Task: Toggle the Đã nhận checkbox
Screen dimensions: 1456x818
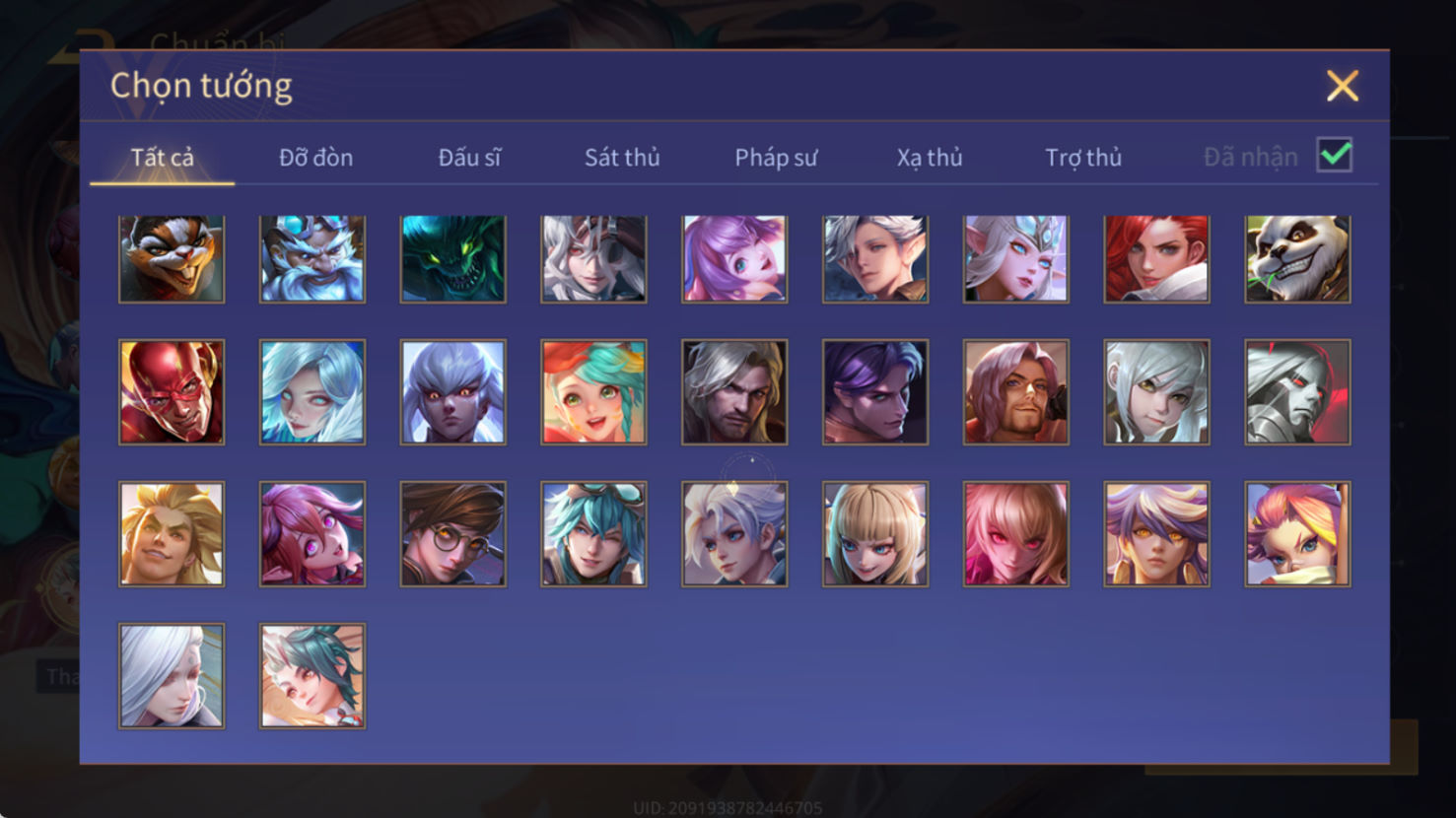Action: [1335, 156]
